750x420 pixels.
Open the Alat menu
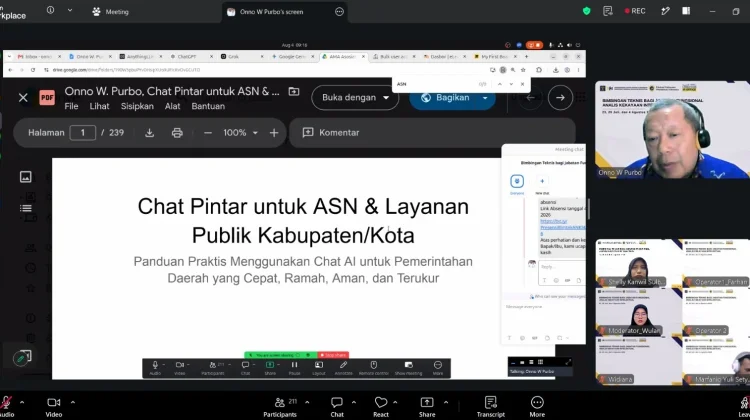(173, 106)
